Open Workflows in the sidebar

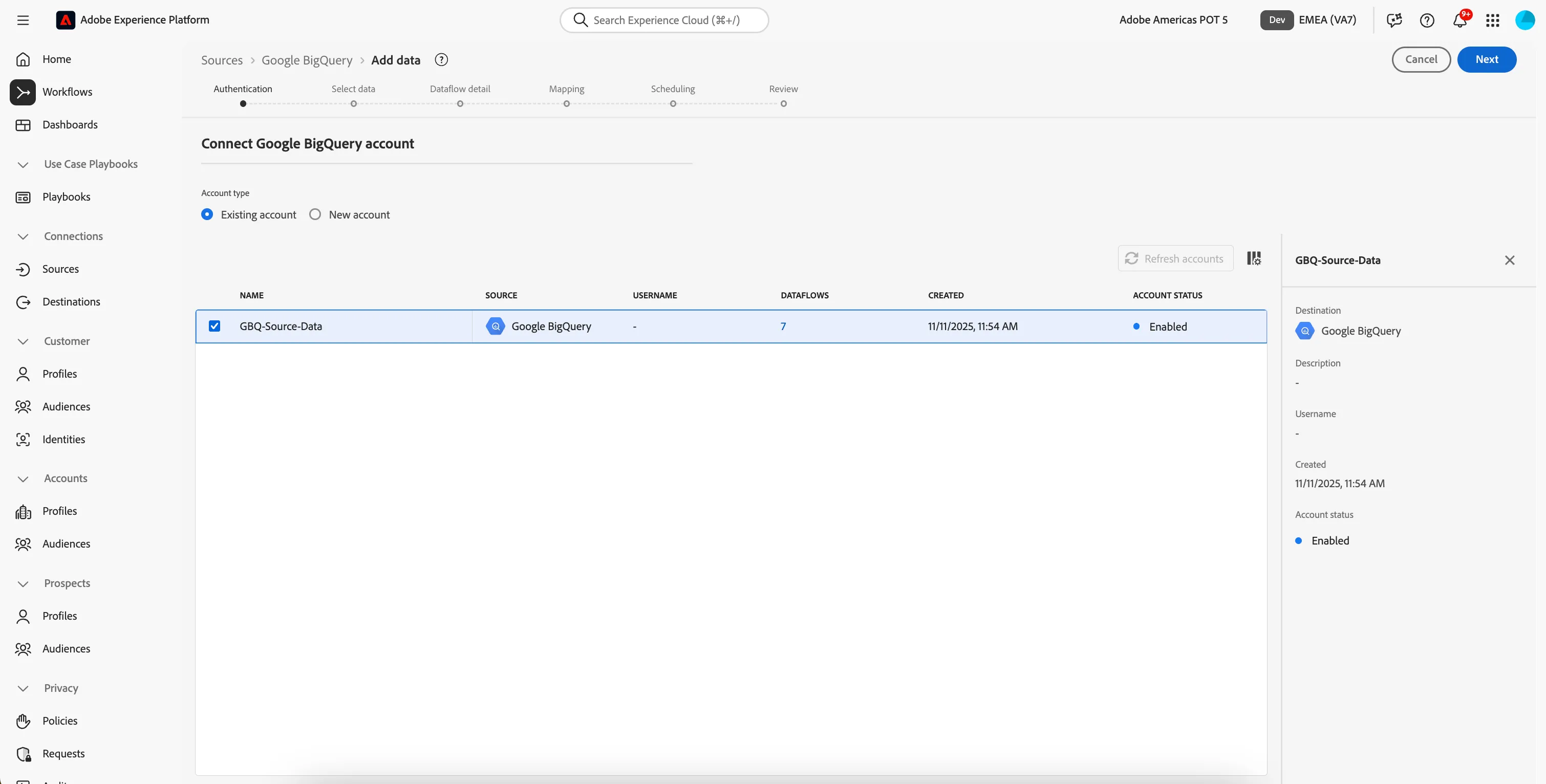point(67,93)
